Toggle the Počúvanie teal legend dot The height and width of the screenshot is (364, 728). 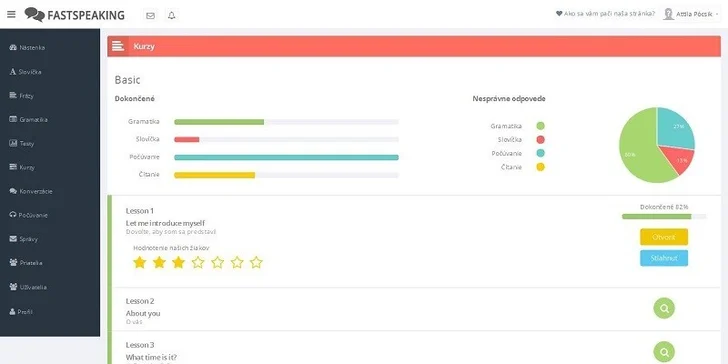click(540, 153)
